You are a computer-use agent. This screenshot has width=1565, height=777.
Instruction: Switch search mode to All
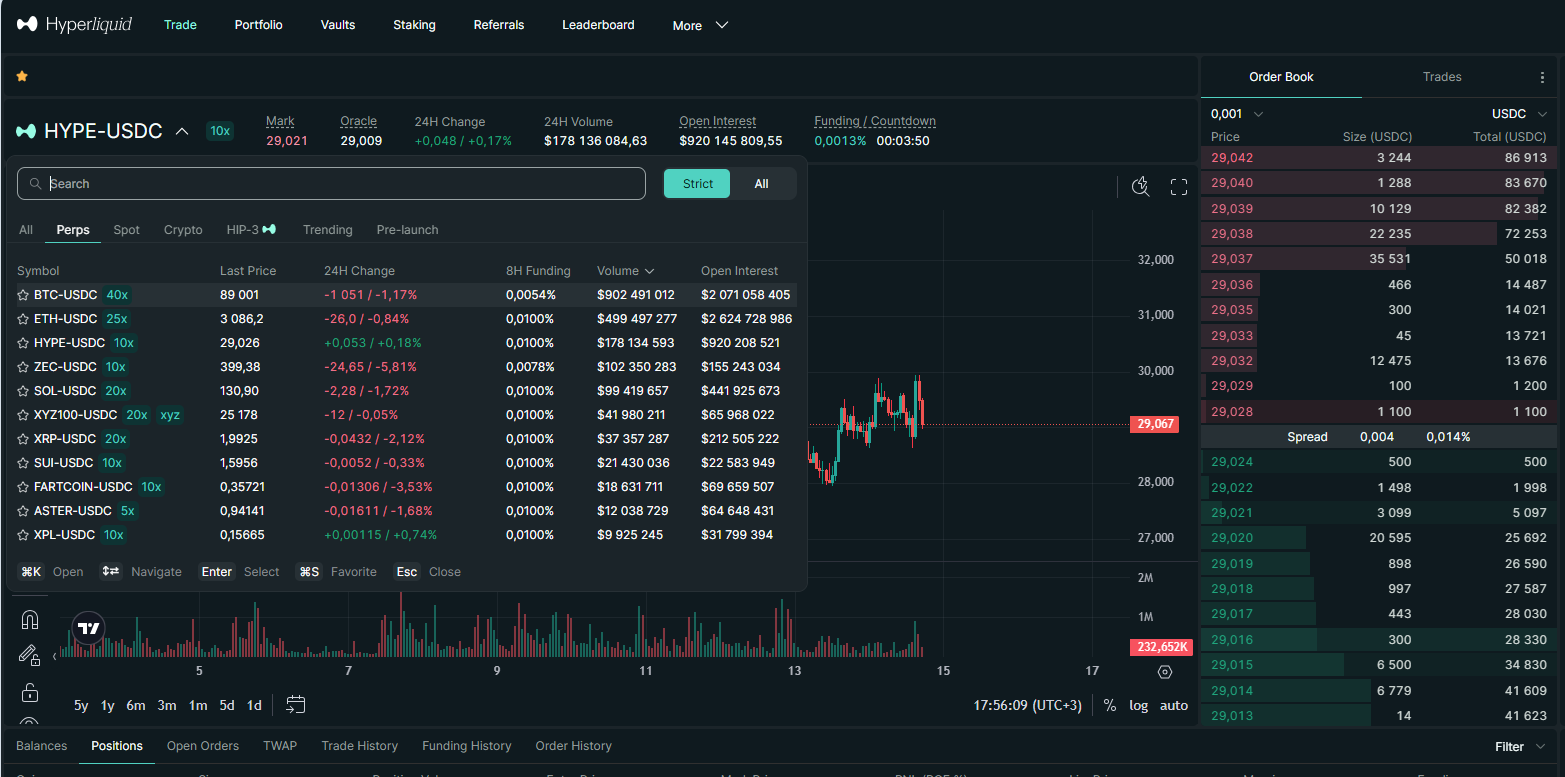[x=762, y=184]
